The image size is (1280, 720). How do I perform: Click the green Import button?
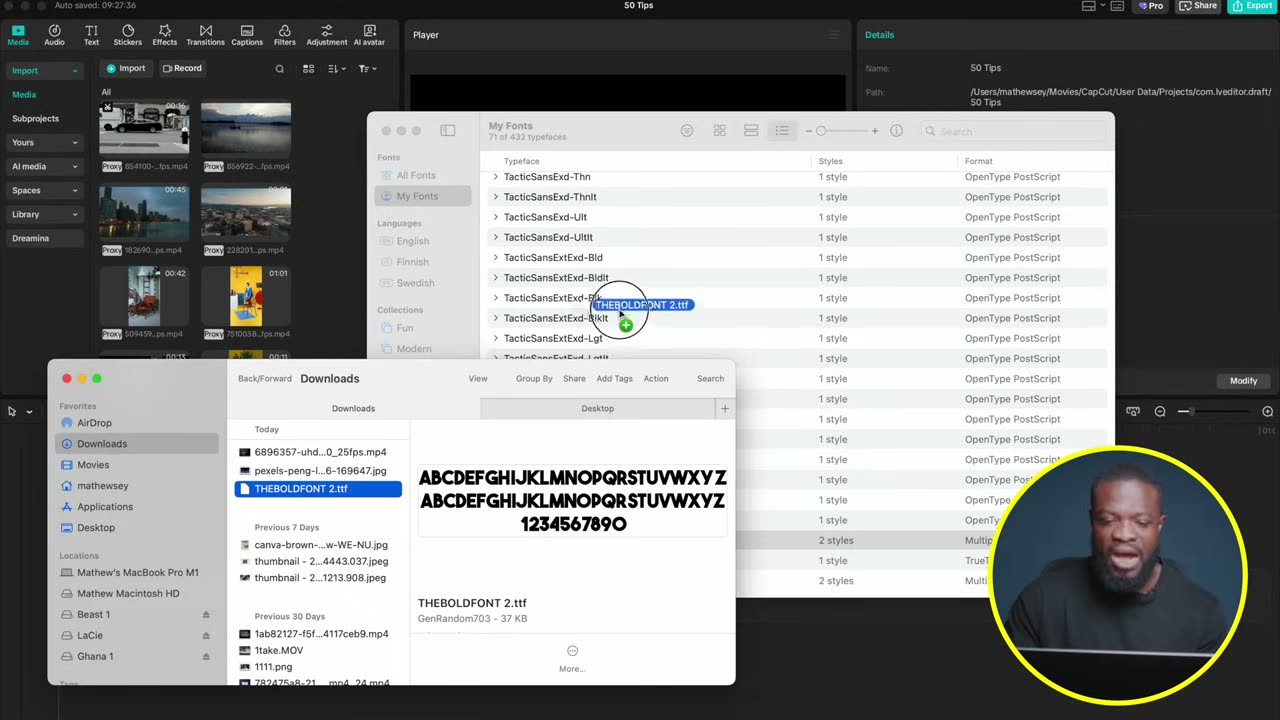click(x=126, y=68)
